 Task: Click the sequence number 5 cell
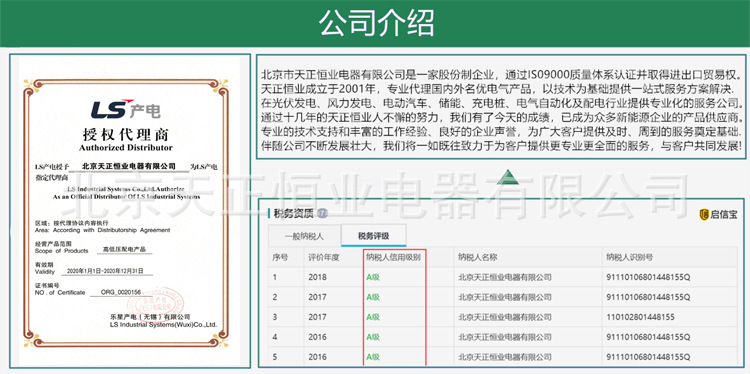pyautogui.click(x=275, y=357)
